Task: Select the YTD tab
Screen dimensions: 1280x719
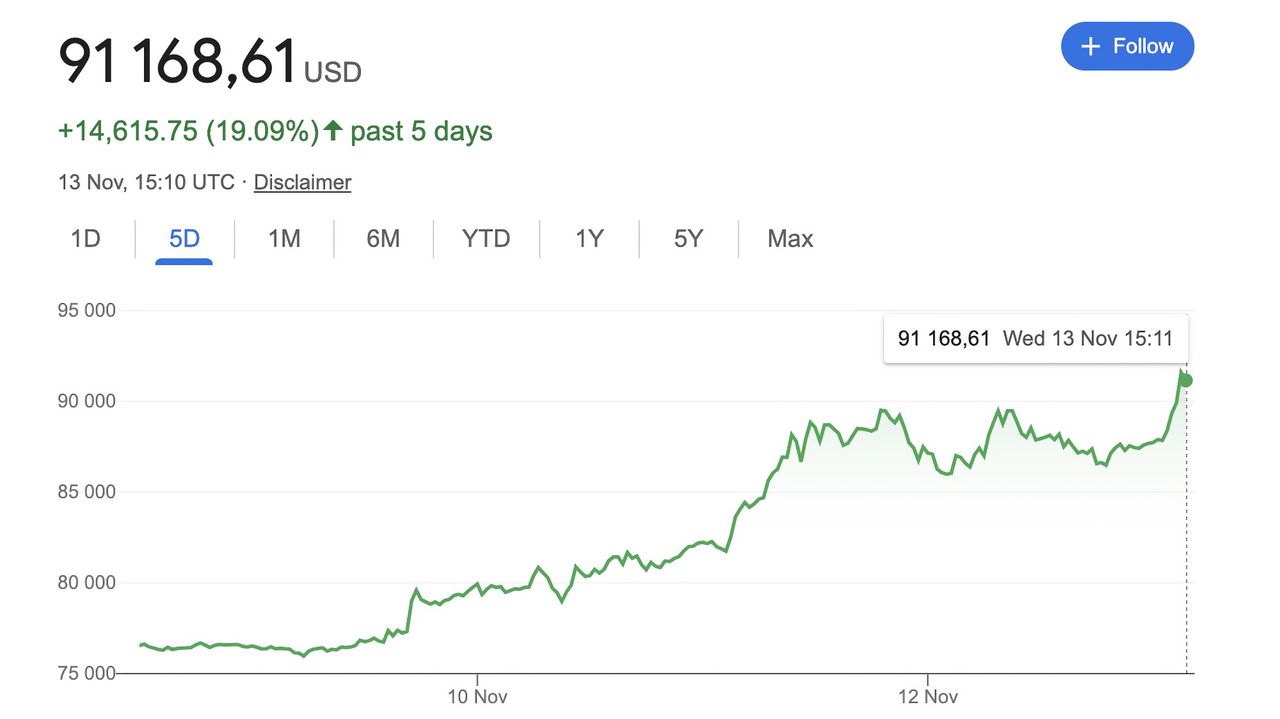Action: 486,239
